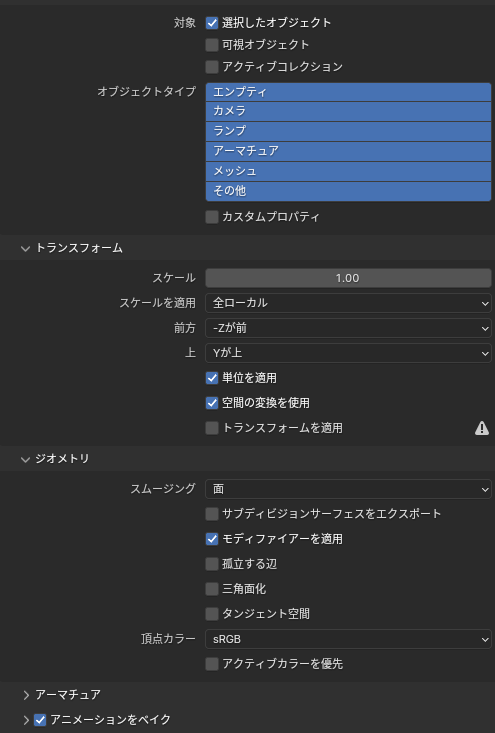Open the スムージング dropdown
495x733 pixels.
(348, 489)
